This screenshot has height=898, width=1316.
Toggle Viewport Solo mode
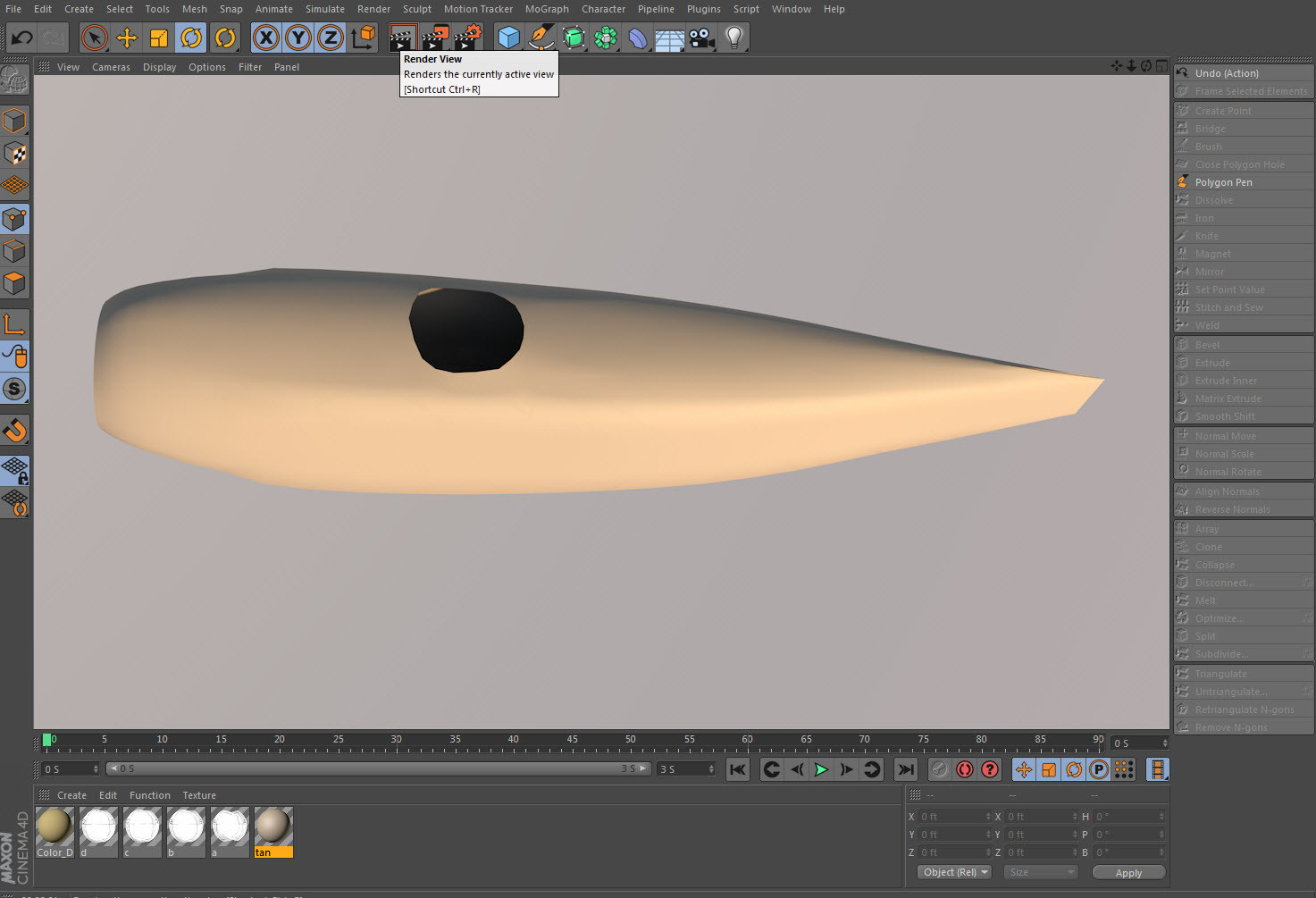coord(15,389)
